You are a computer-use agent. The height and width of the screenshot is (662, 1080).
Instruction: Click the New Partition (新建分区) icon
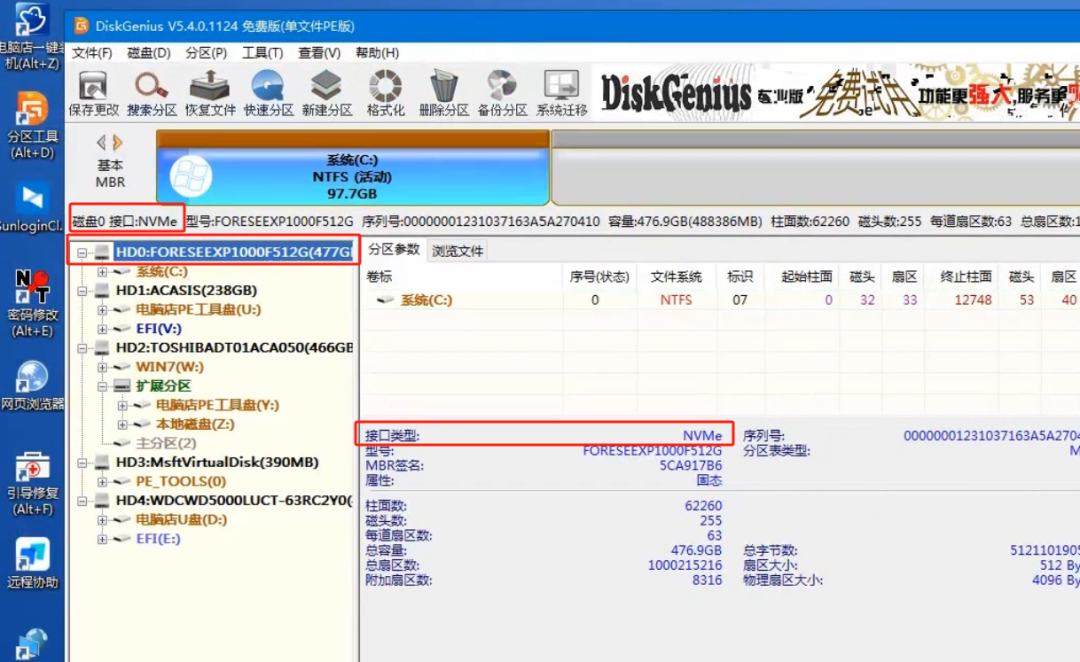[x=327, y=93]
